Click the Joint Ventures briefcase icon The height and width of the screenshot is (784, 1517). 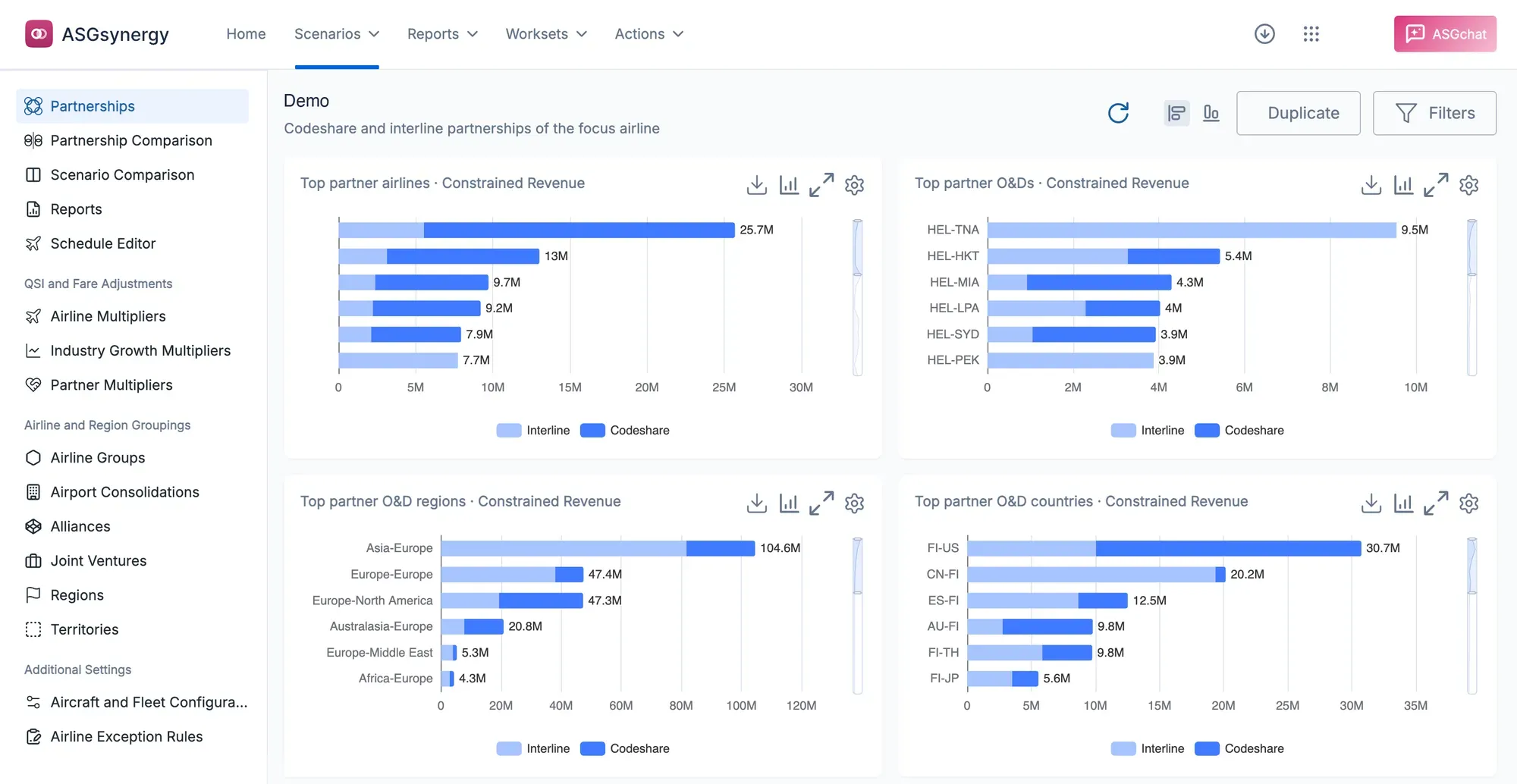(33, 561)
